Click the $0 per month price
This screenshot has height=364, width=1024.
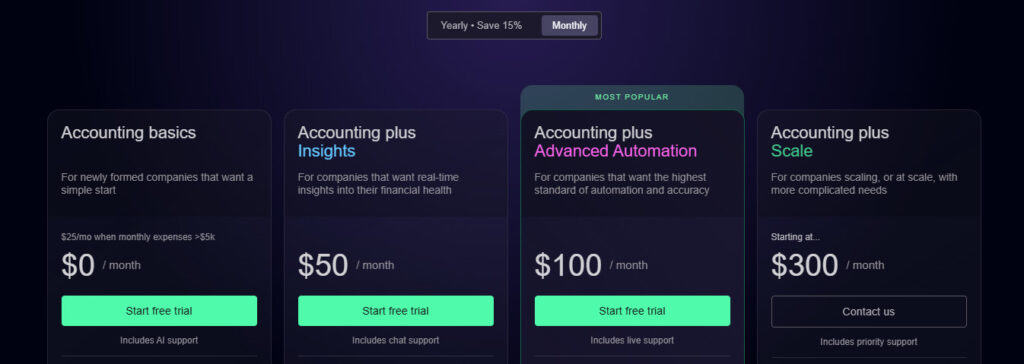101,265
